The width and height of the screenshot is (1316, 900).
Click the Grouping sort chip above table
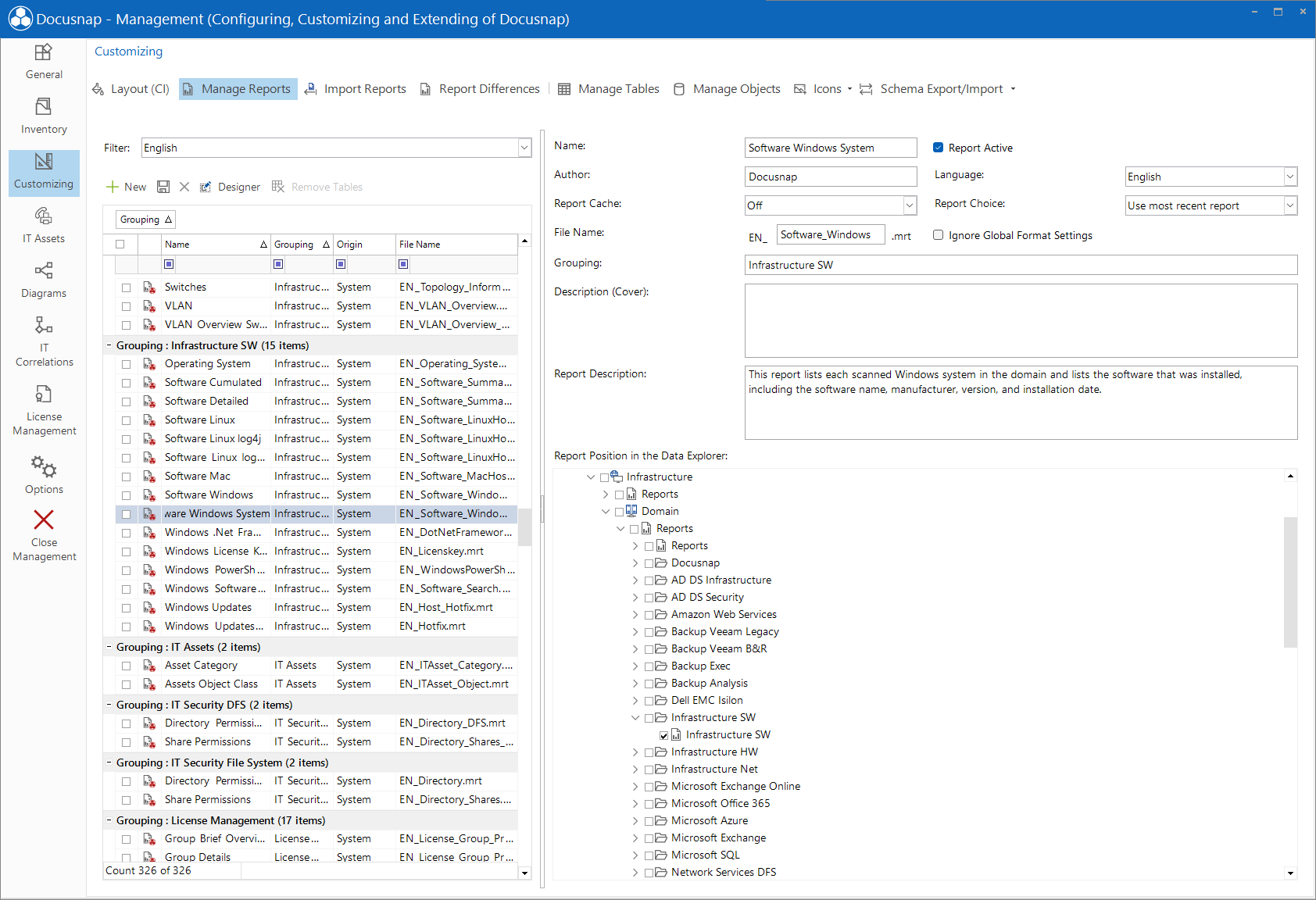tap(145, 220)
